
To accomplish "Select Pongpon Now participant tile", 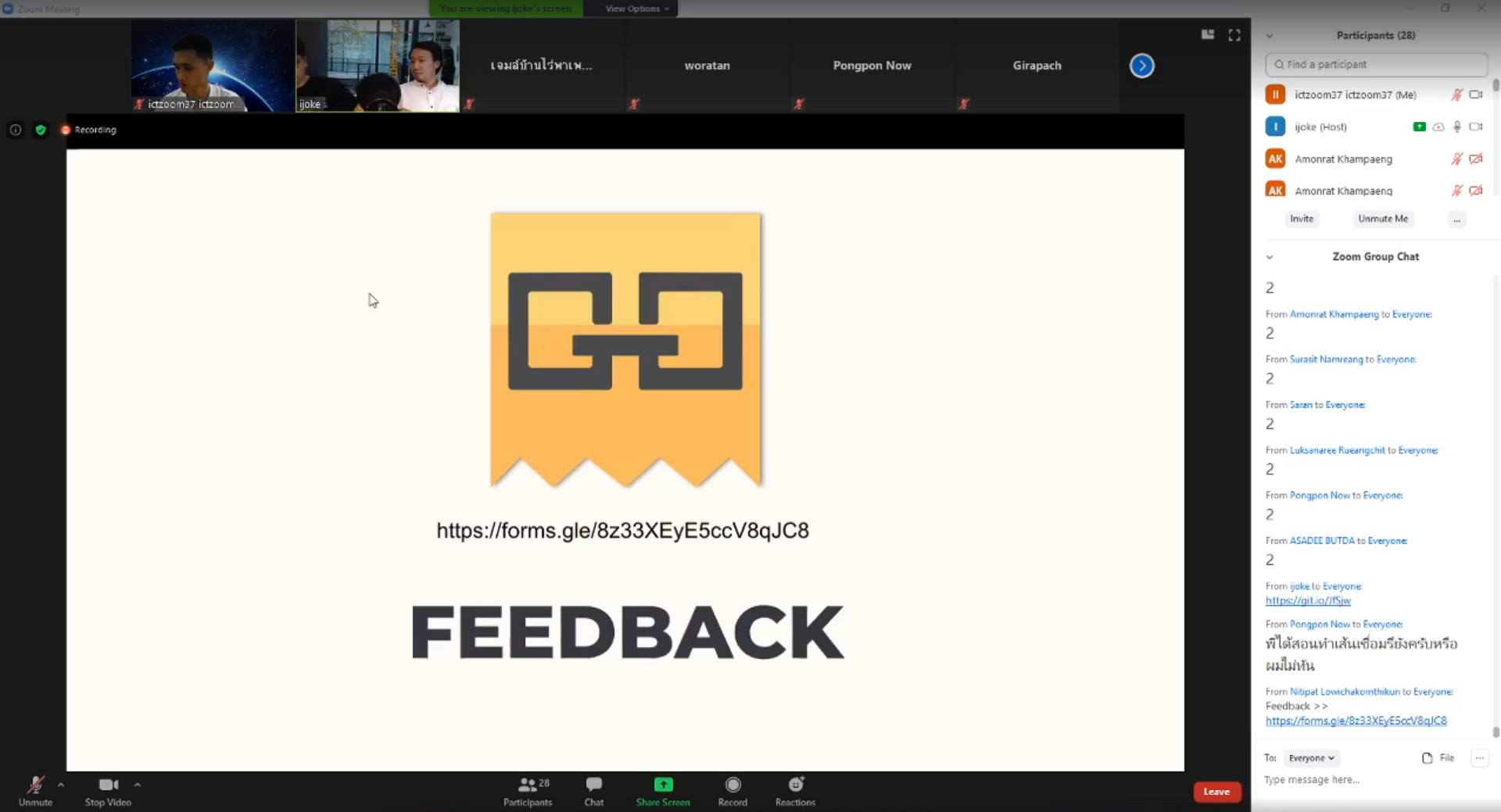I will pos(872,66).
